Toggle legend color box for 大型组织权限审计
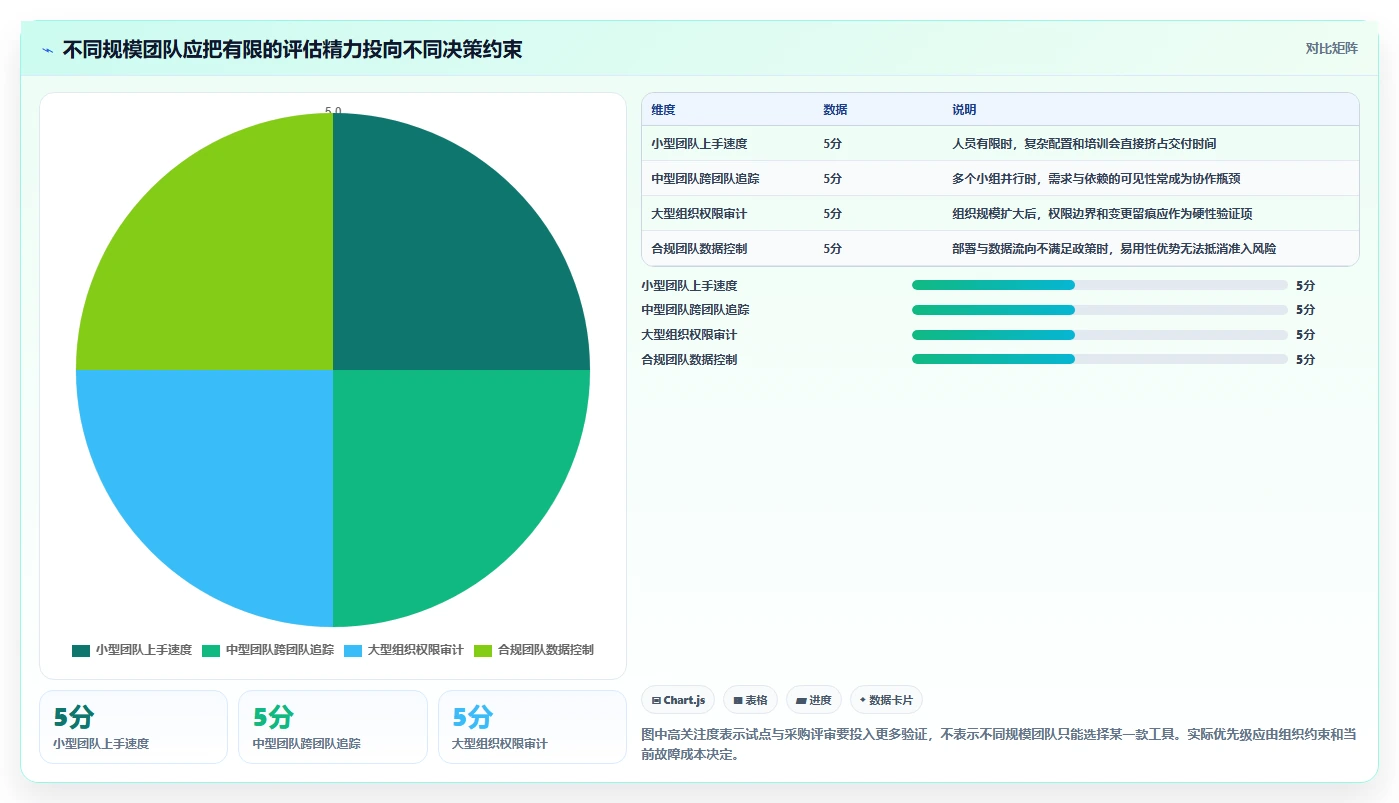Viewport: 1399px width, 803px height. pyautogui.click(x=353, y=650)
